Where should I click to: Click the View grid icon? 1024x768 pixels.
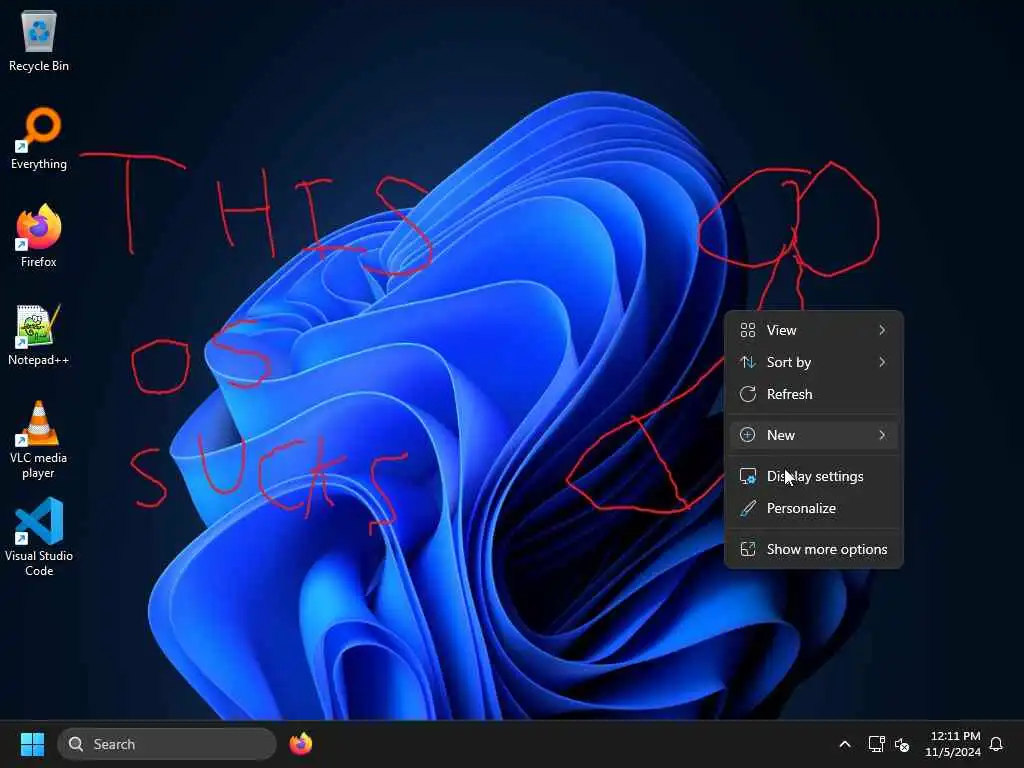pos(748,330)
